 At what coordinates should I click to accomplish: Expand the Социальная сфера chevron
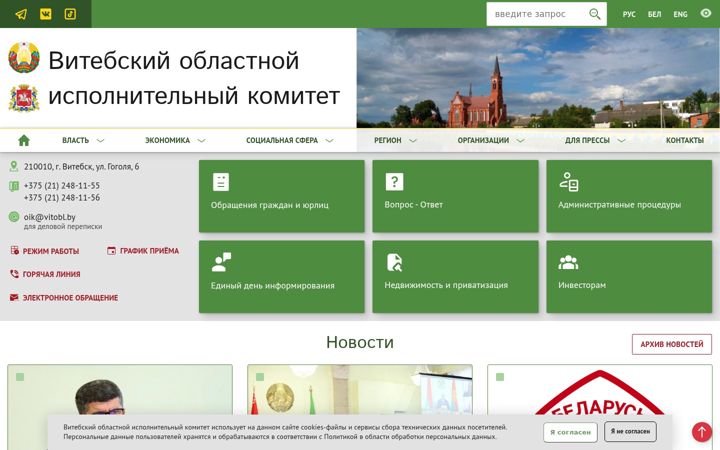coord(329,141)
